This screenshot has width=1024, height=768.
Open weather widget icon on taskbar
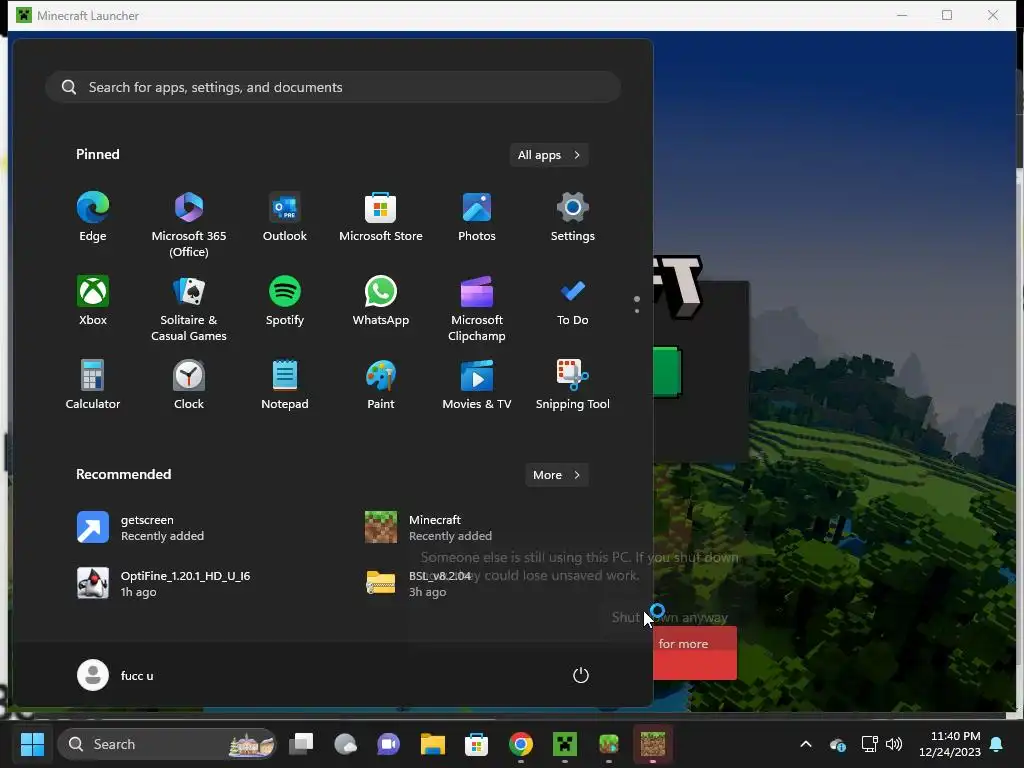[x=345, y=744]
